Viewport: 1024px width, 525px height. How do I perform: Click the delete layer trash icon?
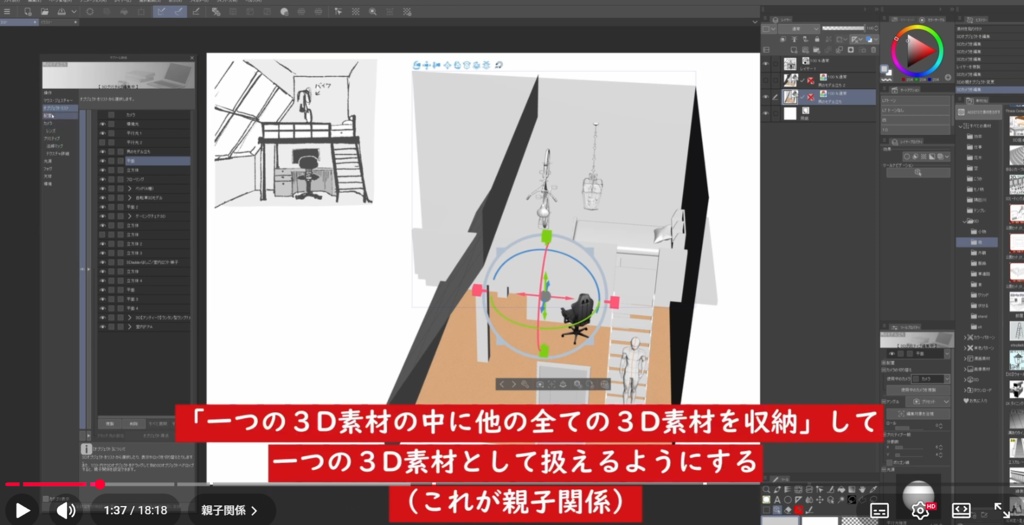tap(874, 50)
